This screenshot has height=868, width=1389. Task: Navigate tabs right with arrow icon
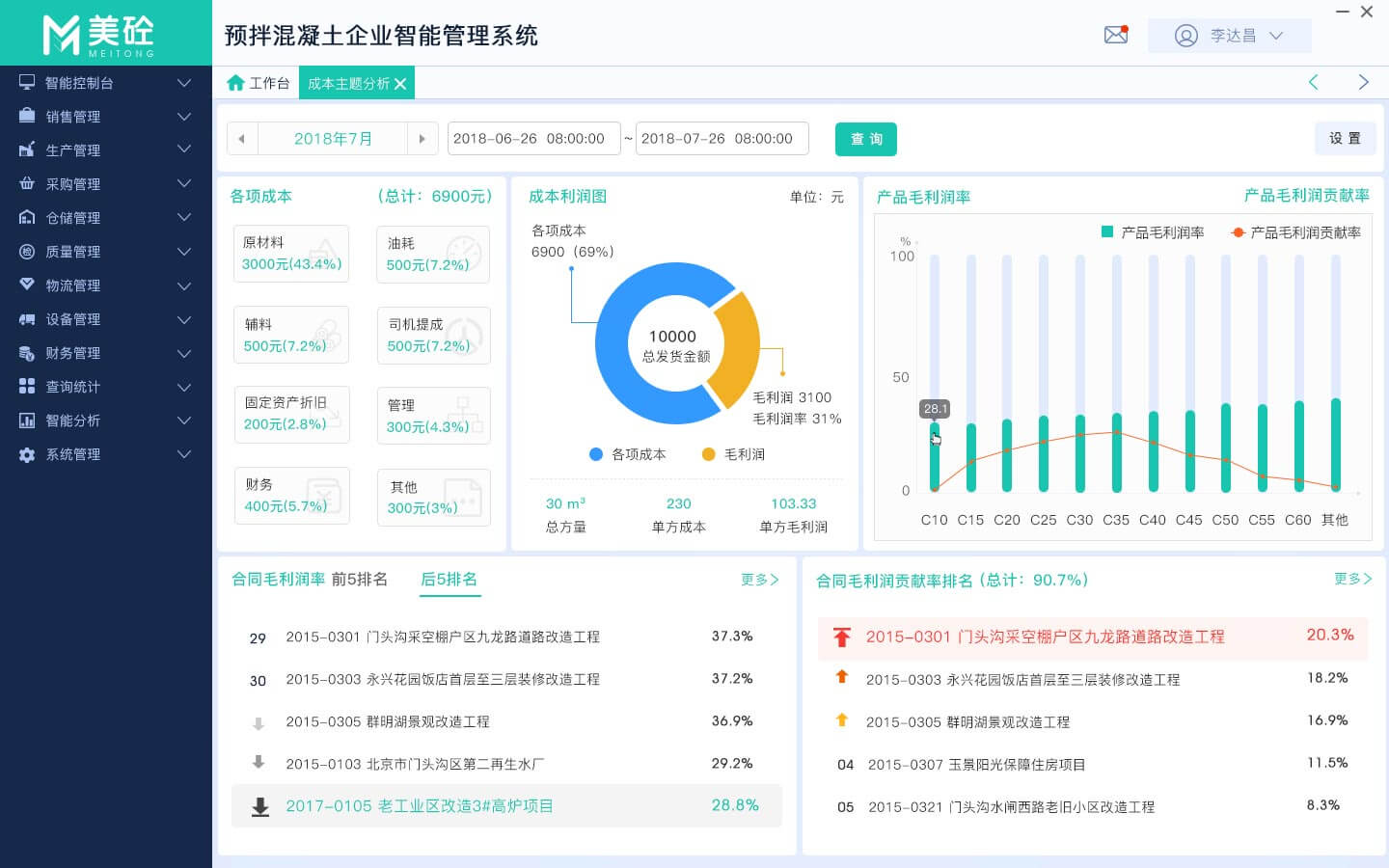click(x=1363, y=83)
